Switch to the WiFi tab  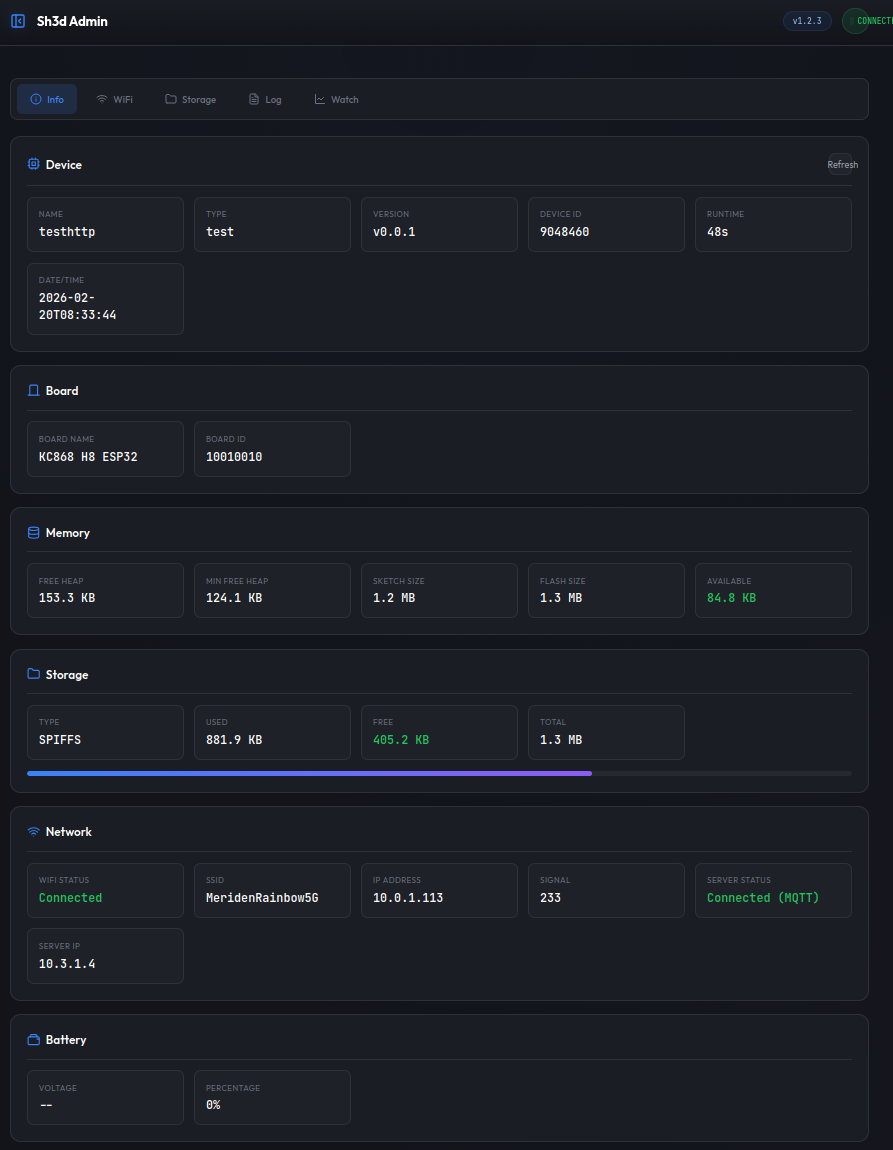pyautogui.click(x=114, y=100)
